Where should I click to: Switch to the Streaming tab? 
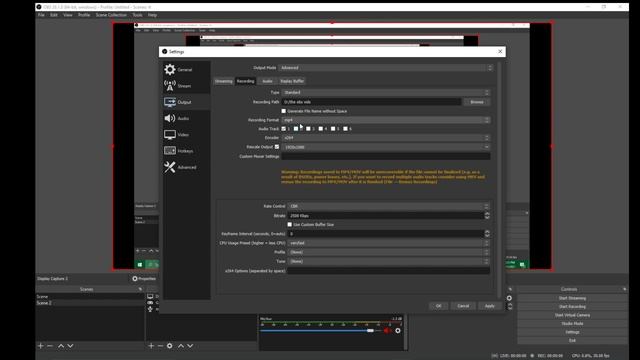point(224,81)
